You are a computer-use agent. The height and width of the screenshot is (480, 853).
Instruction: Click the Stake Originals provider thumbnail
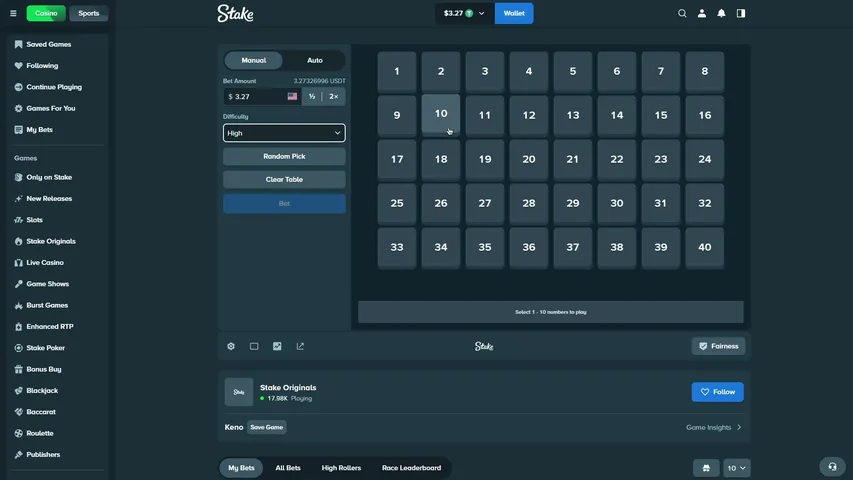pyautogui.click(x=239, y=392)
